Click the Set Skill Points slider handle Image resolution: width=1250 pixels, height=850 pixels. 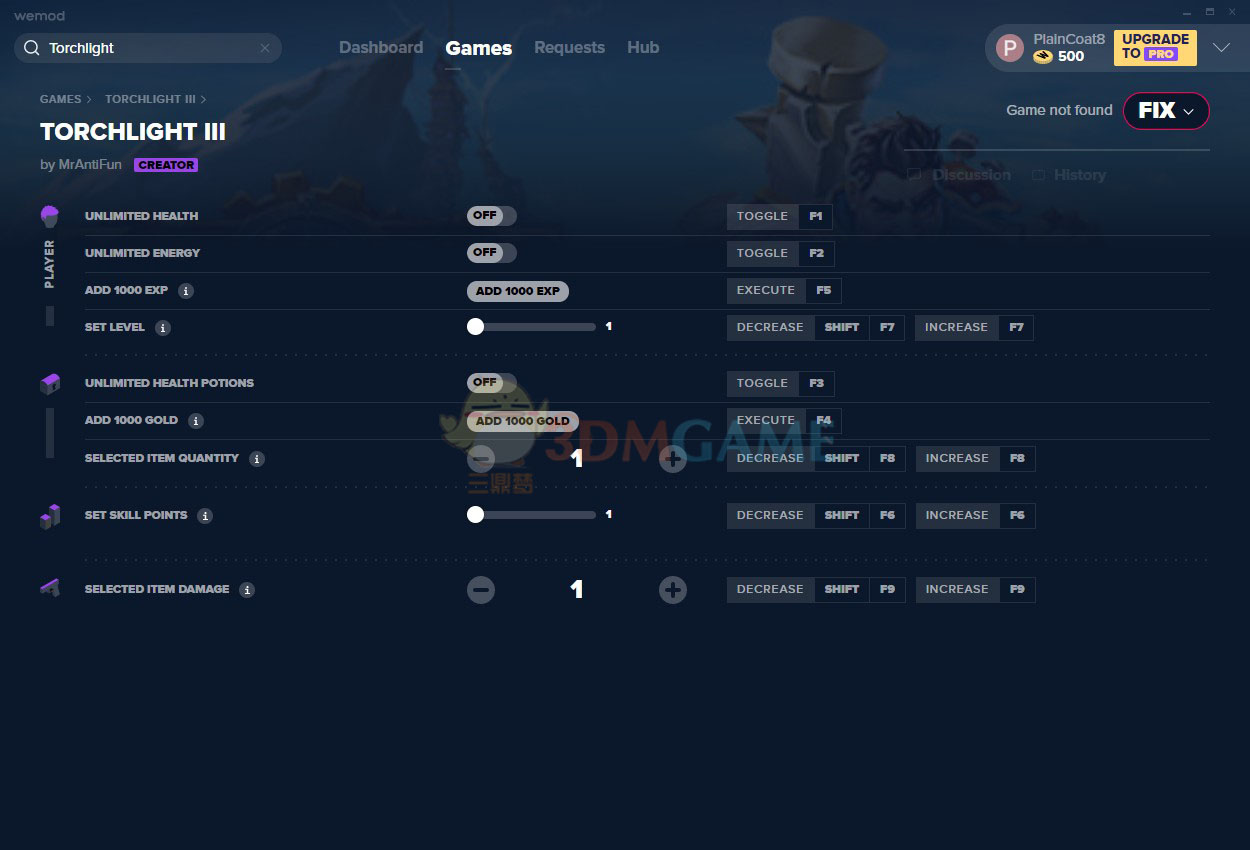(476, 515)
